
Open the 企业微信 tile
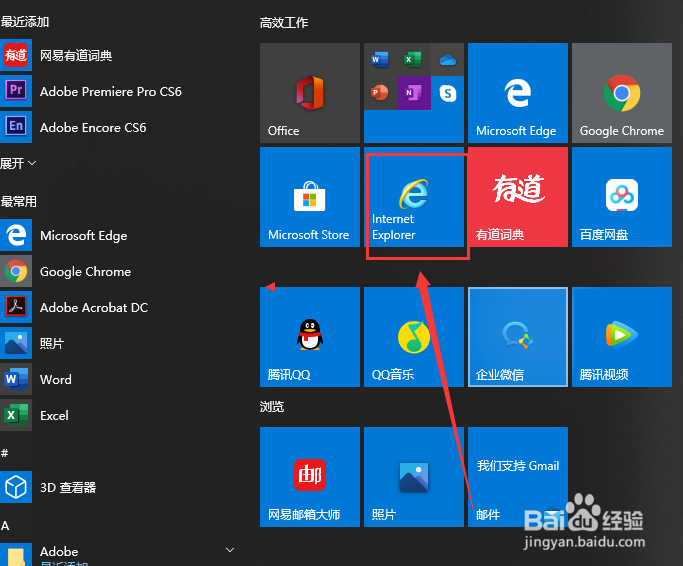[x=518, y=337]
